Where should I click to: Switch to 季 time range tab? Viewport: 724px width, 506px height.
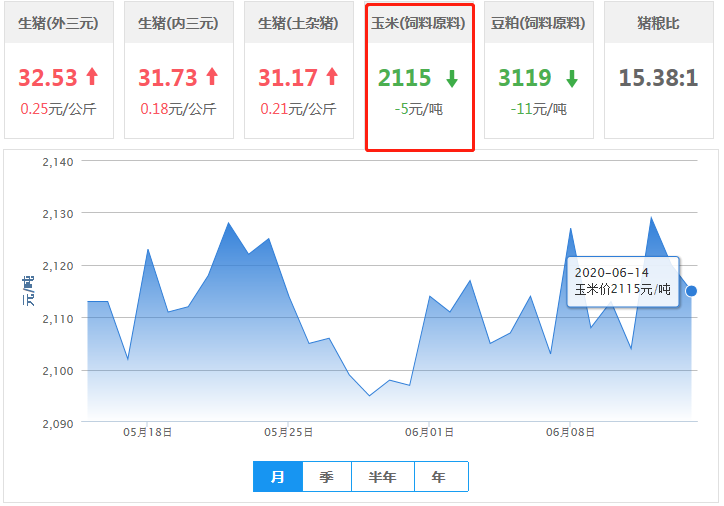coord(327,477)
